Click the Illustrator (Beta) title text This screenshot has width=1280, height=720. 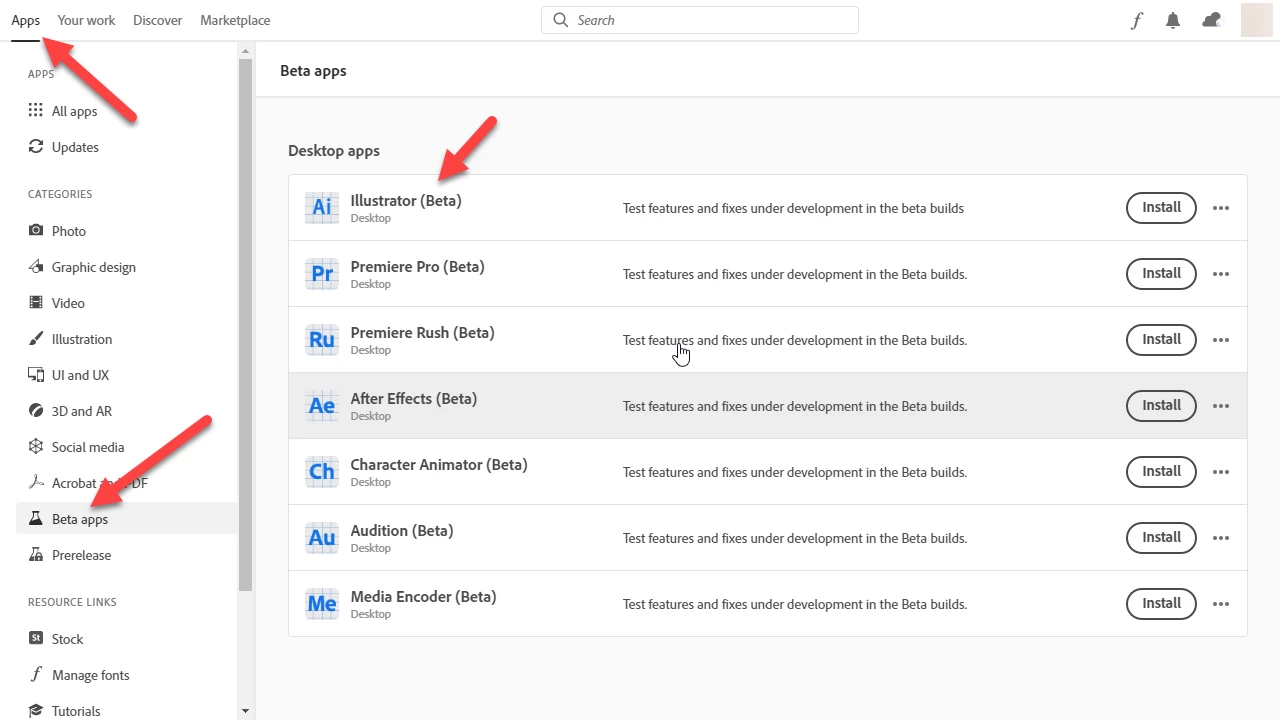pos(406,201)
